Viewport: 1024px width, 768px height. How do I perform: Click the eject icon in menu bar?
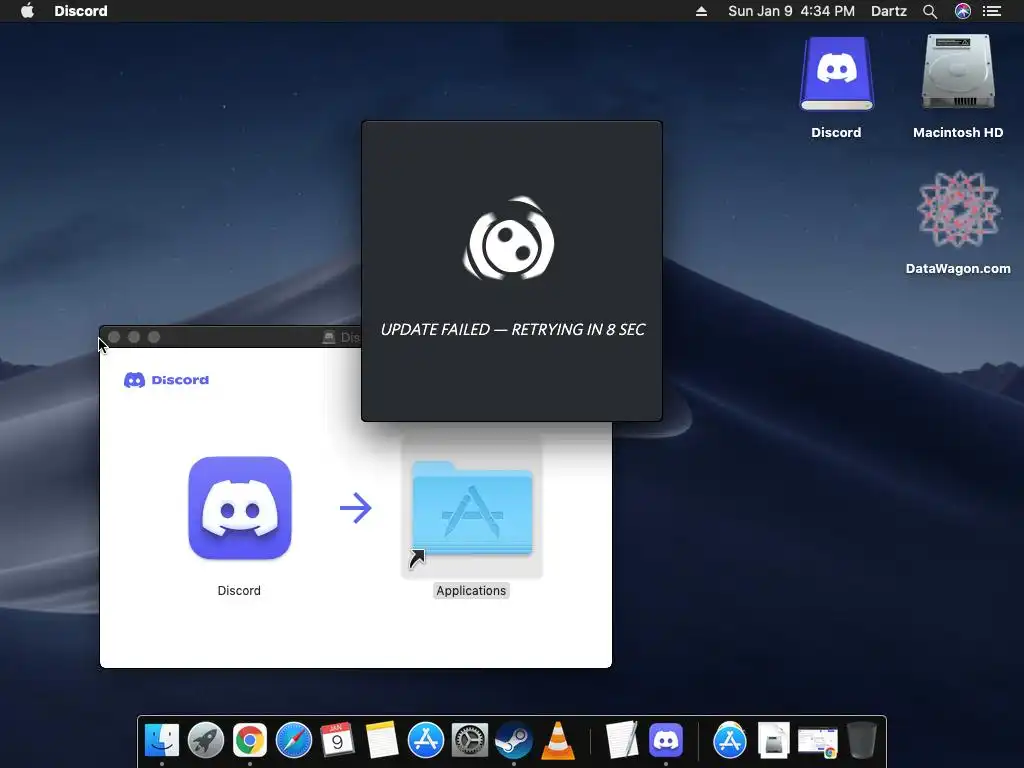[701, 11]
